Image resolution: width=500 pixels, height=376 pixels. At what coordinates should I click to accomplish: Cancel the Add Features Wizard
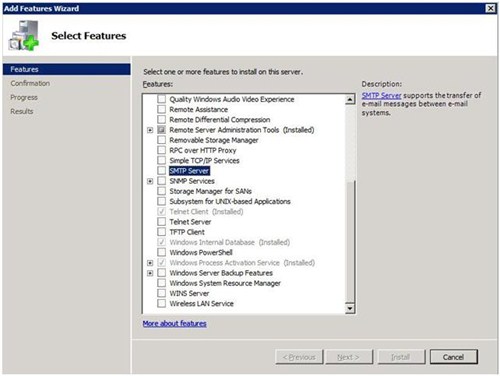point(454,357)
